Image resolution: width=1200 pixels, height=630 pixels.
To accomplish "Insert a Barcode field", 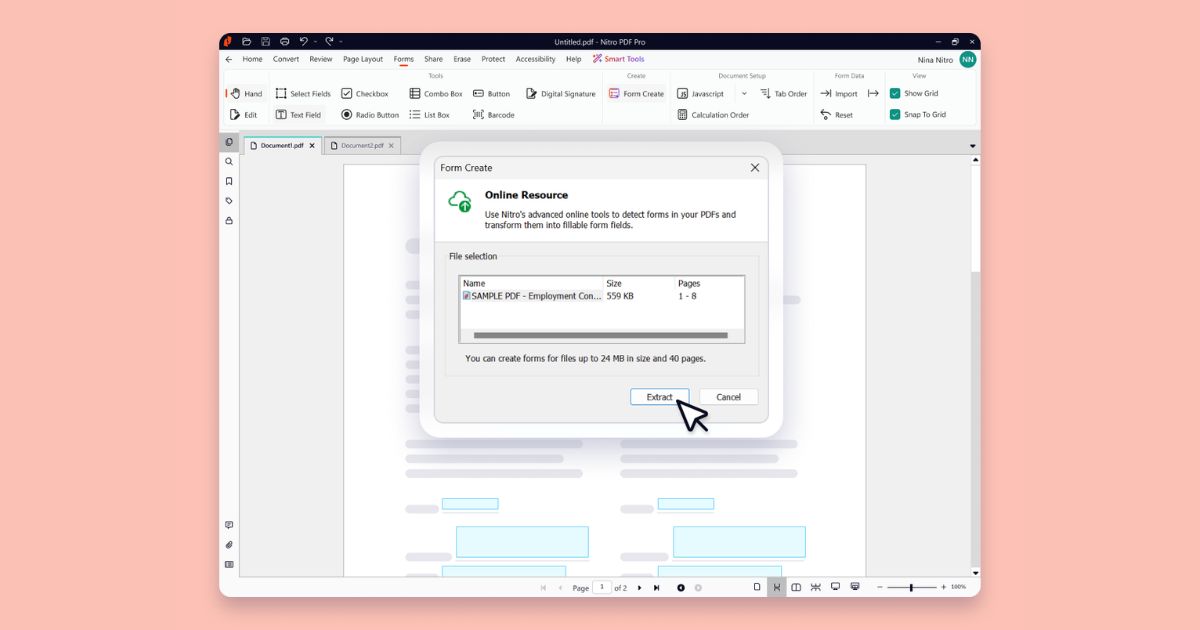I will [x=493, y=115].
